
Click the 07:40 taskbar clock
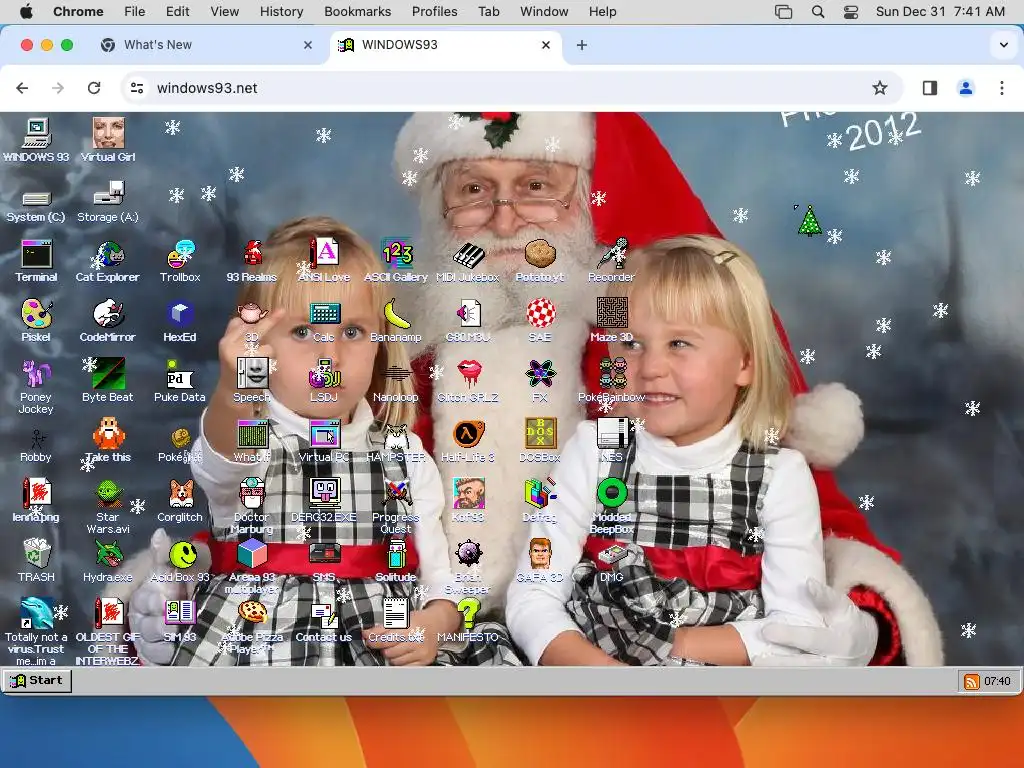[x=997, y=681]
